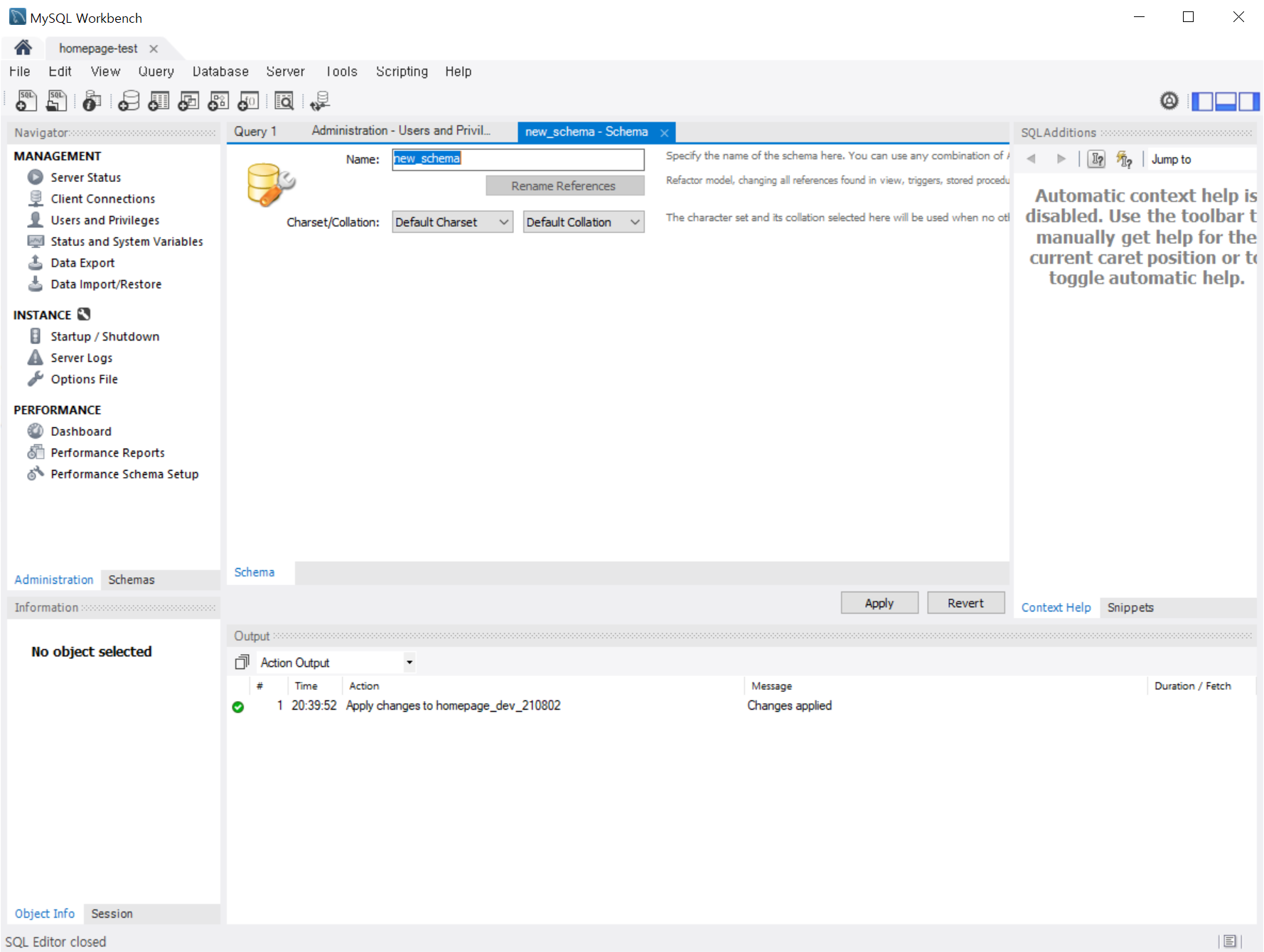Switch to Administration navigator tab
The height and width of the screenshot is (952, 1264).
[x=54, y=579]
